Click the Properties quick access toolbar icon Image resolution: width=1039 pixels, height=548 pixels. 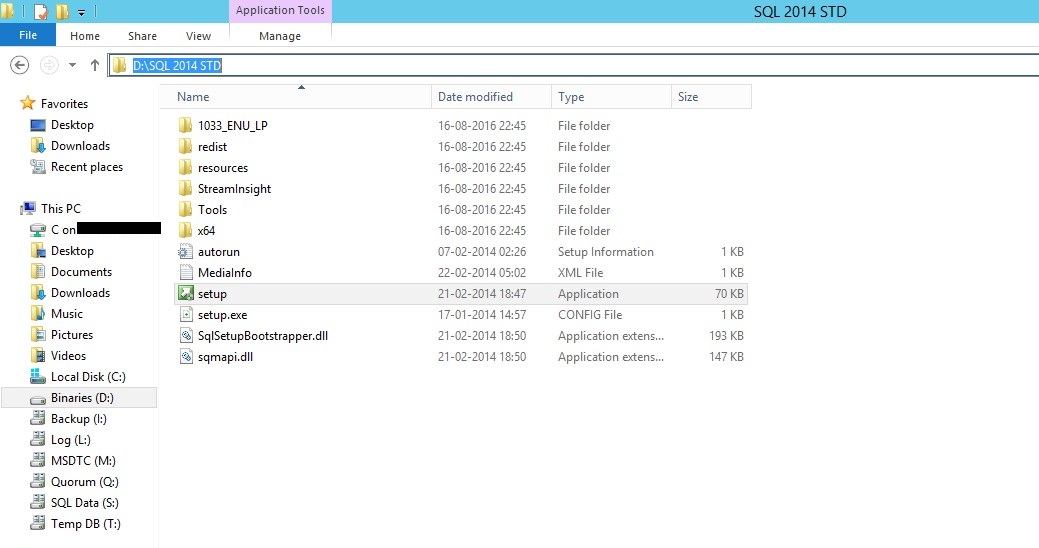point(40,11)
